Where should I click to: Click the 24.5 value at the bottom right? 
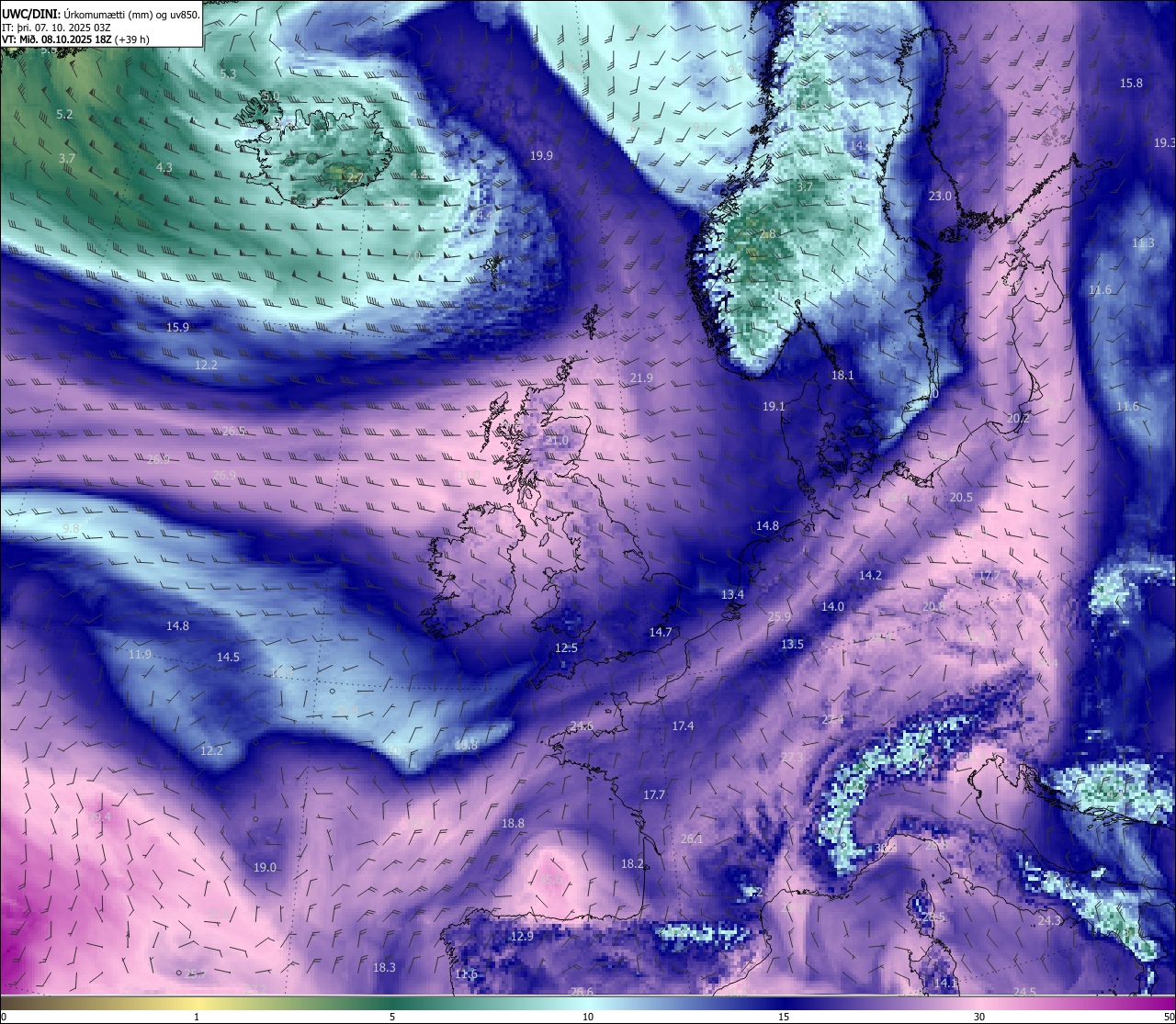(1024, 992)
